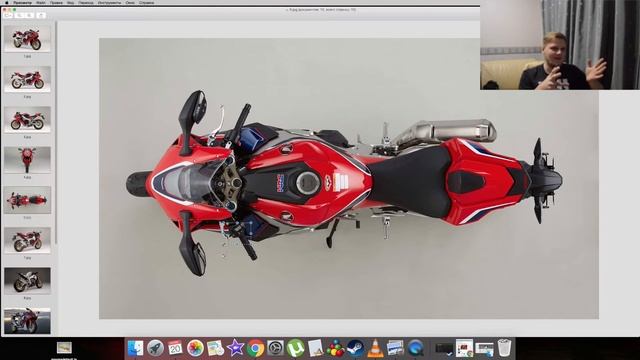Click the zoom in toolbar button

pyautogui.click(x=29, y=15)
